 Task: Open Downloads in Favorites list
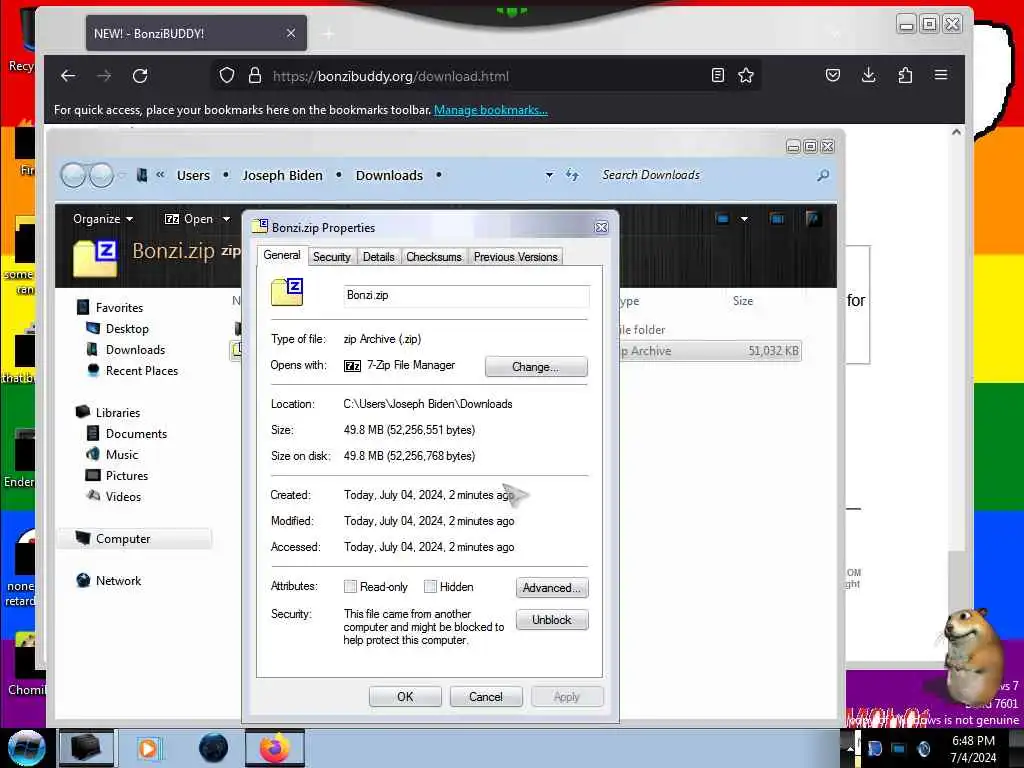click(x=135, y=349)
